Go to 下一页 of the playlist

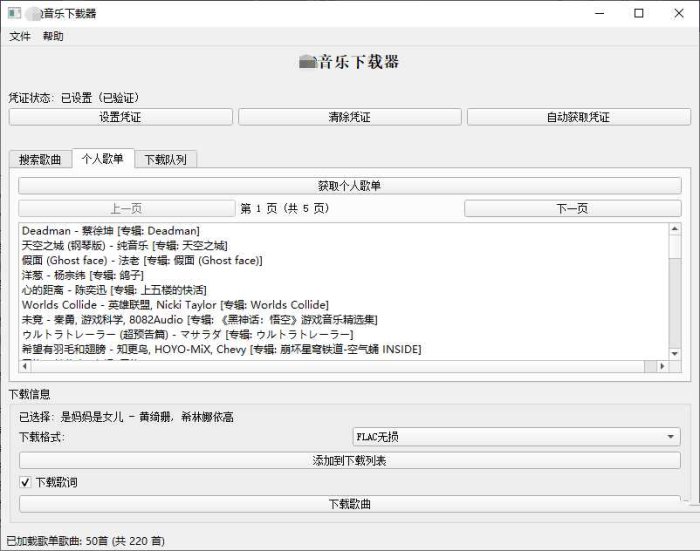(x=573, y=209)
